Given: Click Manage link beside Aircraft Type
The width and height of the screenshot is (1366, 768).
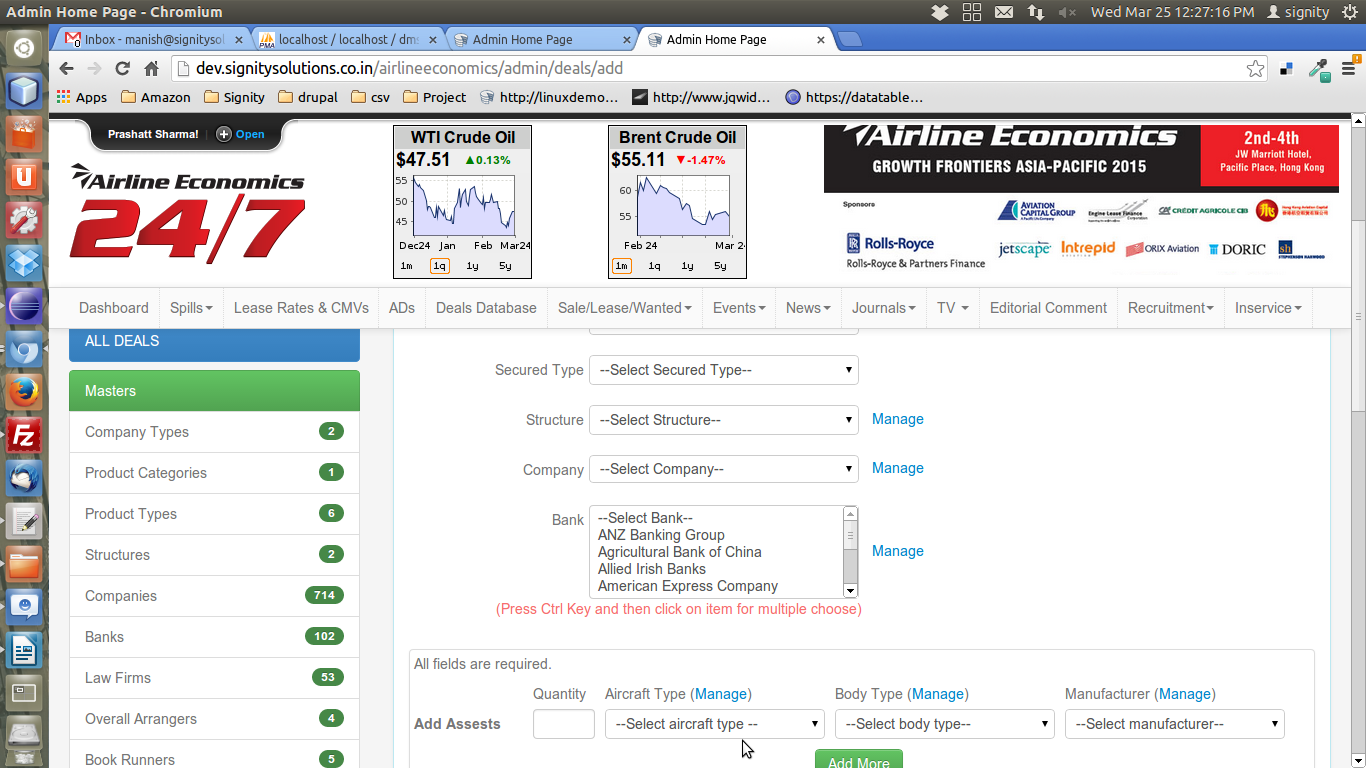Looking at the screenshot, I should click(x=721, y=694).
